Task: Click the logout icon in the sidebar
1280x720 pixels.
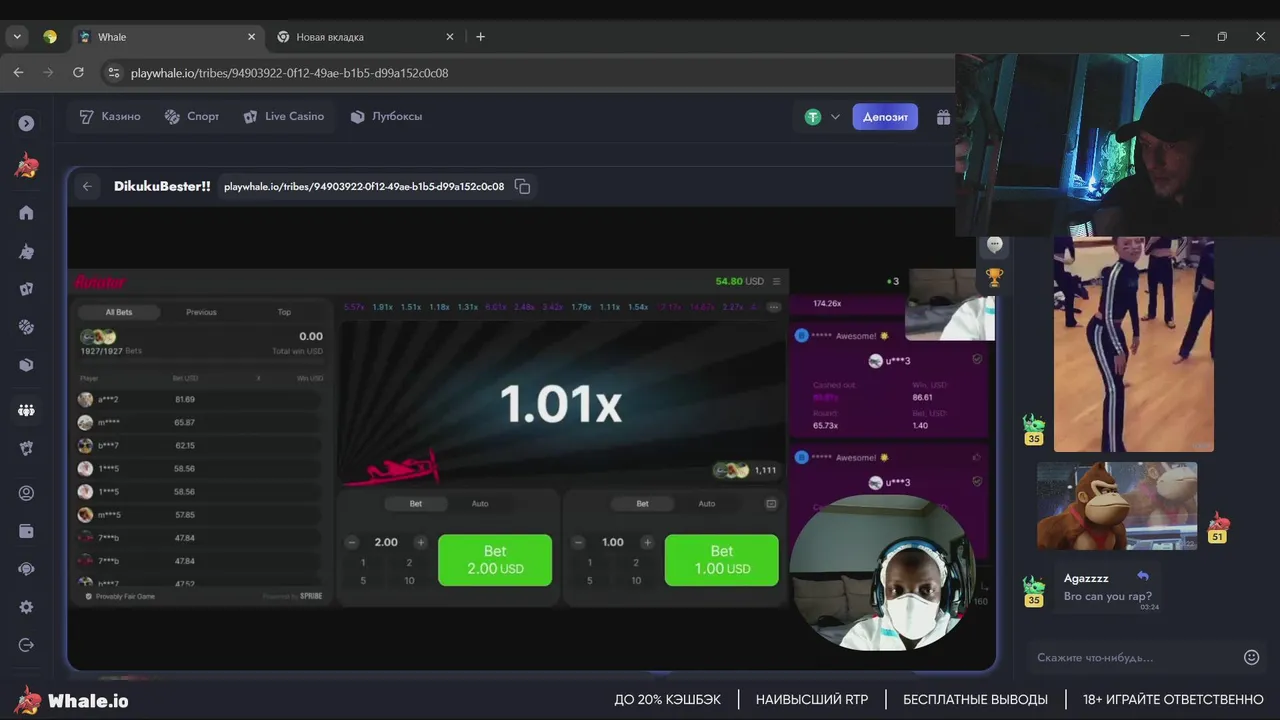Action: click(x=26, y=645)
